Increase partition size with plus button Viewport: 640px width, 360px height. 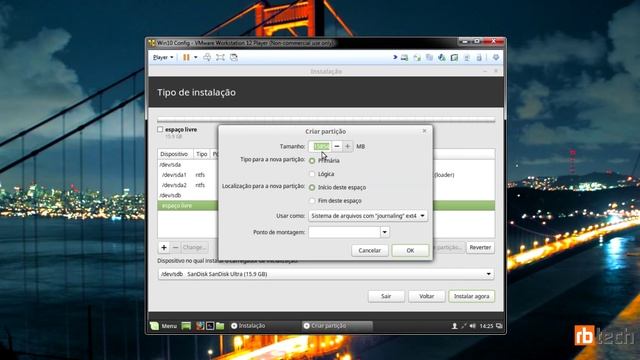click(x=347, y=146)
